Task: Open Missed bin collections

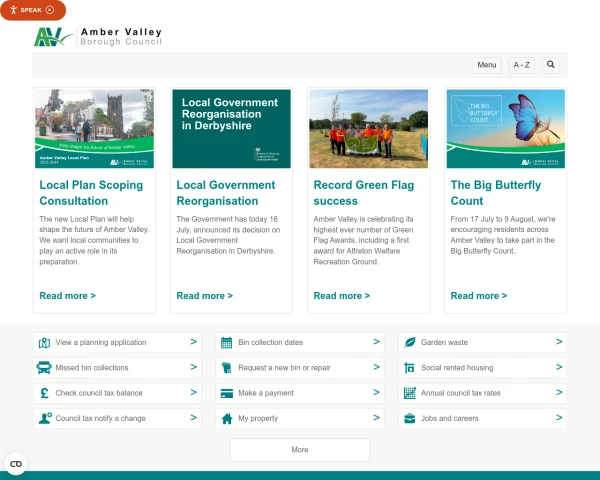Action: [x=92, y=368]
